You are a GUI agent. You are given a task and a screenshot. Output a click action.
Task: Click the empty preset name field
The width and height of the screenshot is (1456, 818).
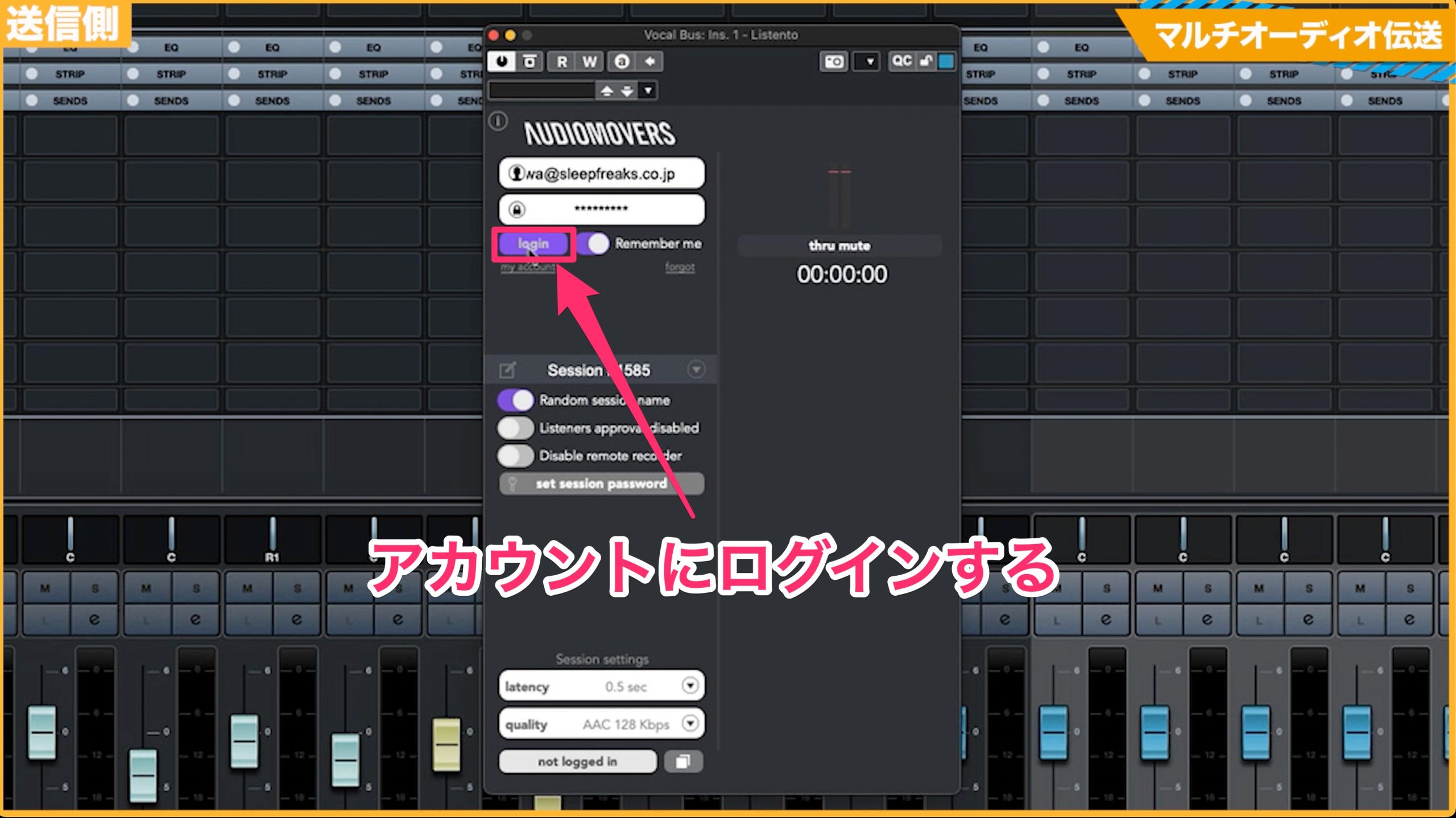pos(541,90)
